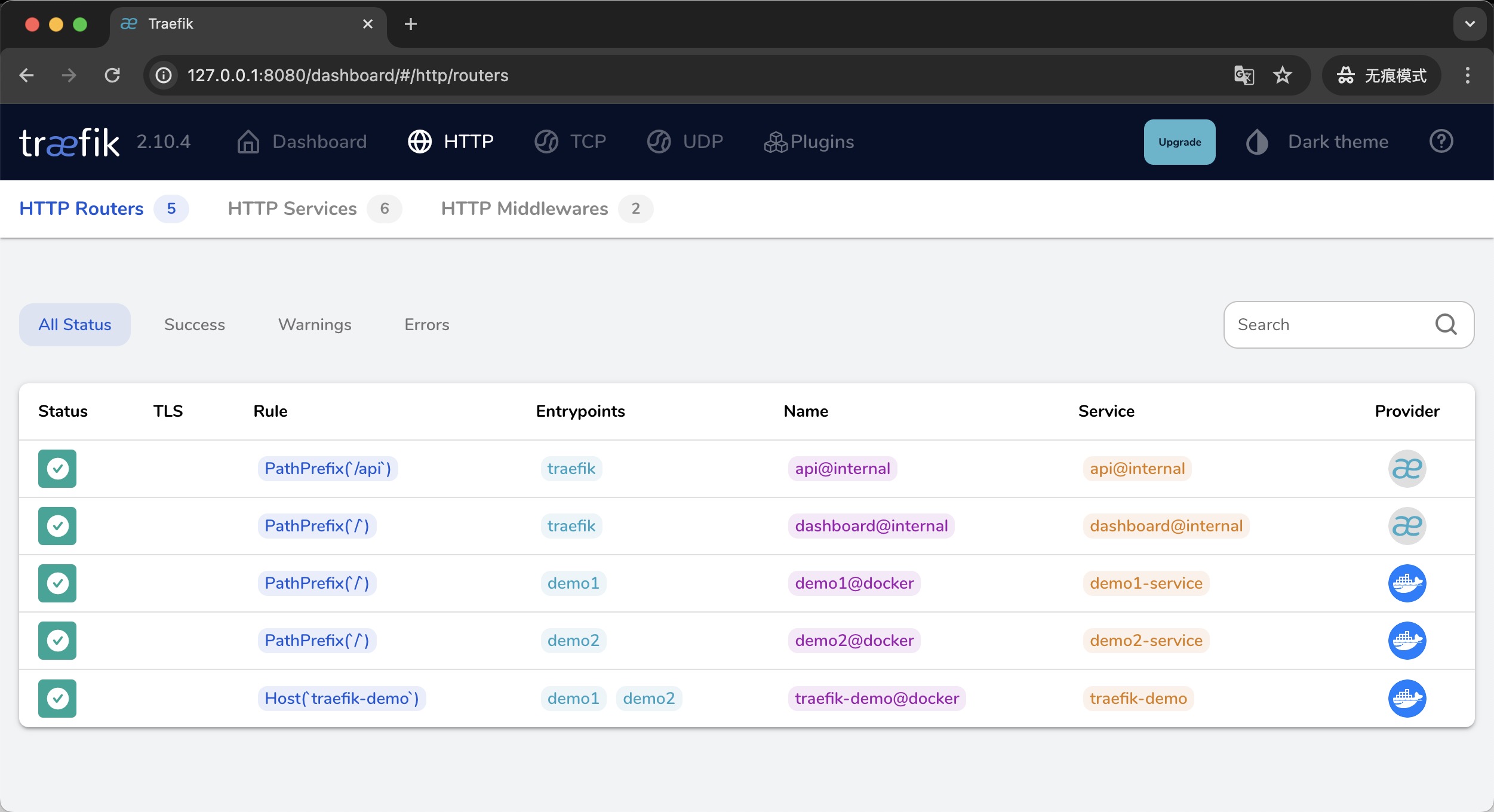Enable the Errors status filter

pos(427,324)
